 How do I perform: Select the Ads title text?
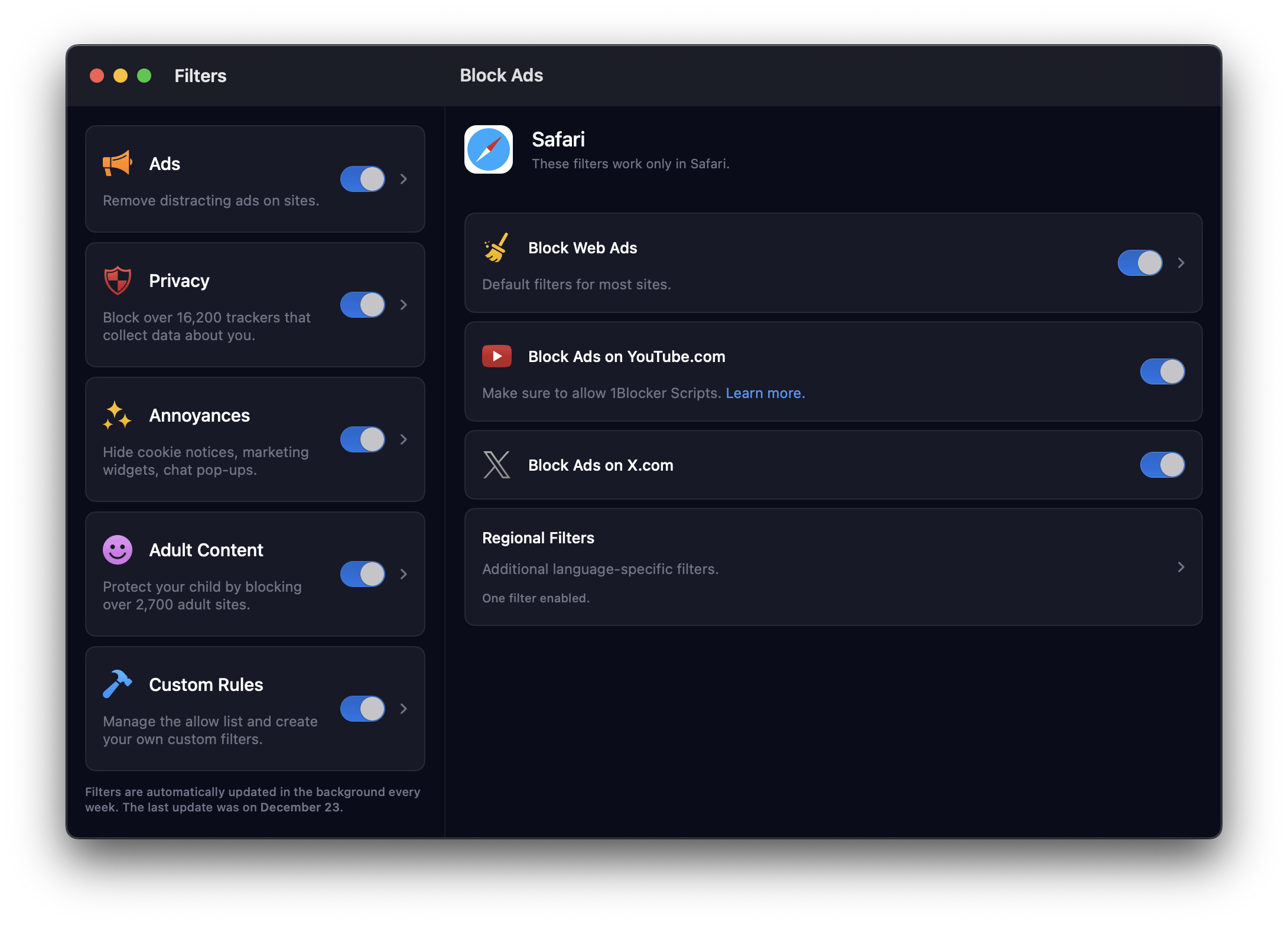click(x=164, y=164)
